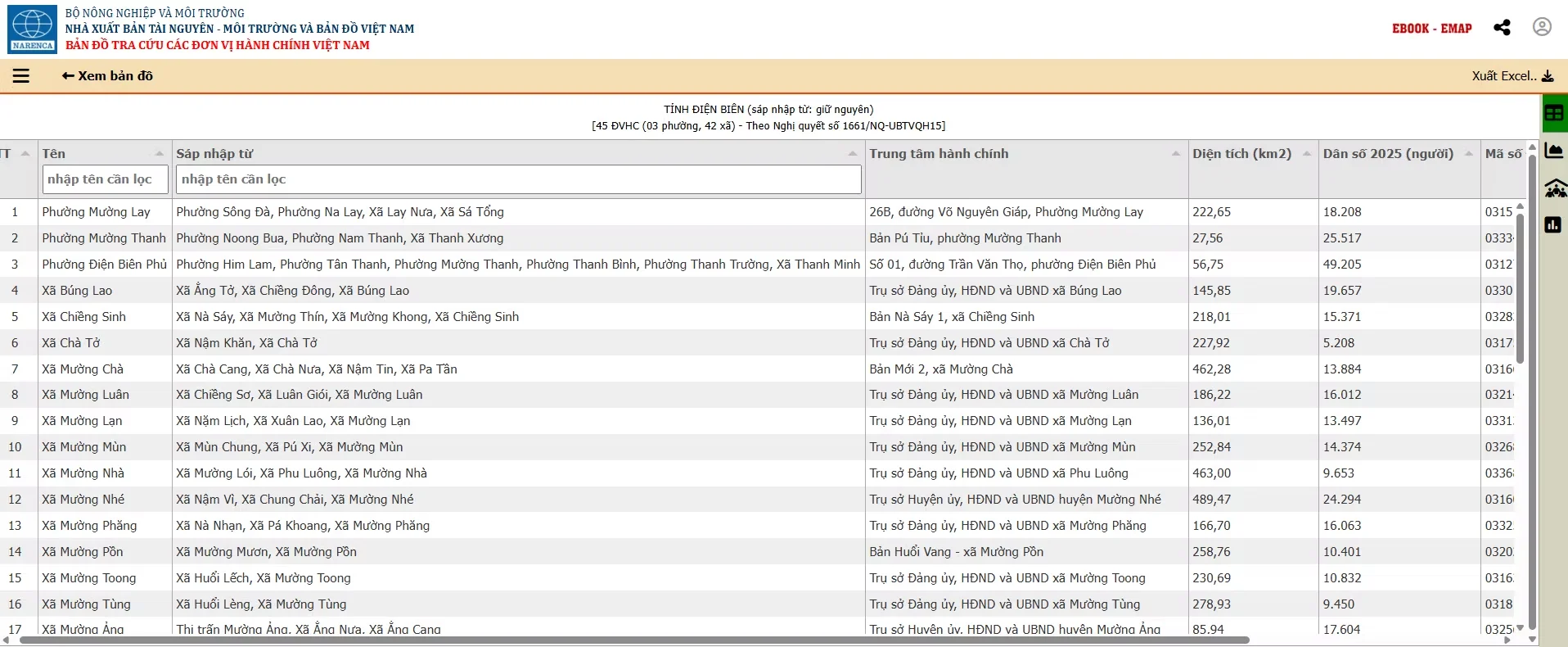Open the user account icon
The image size is (1568, 647).
tap(1542, 27)
